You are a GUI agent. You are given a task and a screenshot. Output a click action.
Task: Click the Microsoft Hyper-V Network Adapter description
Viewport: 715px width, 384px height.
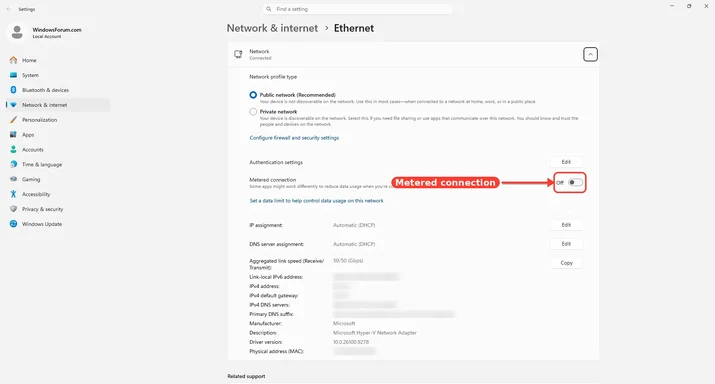375,333
